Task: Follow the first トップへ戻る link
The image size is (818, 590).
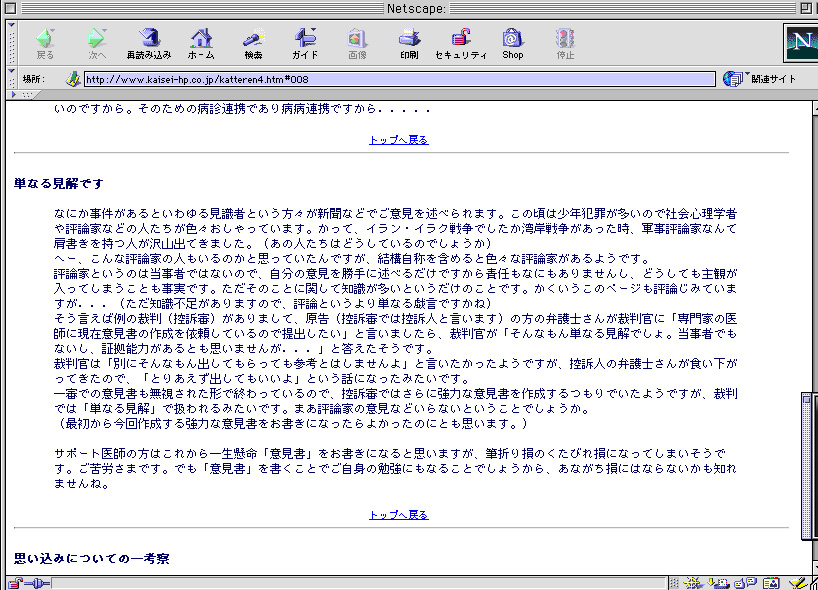Action: click(399, 140)
